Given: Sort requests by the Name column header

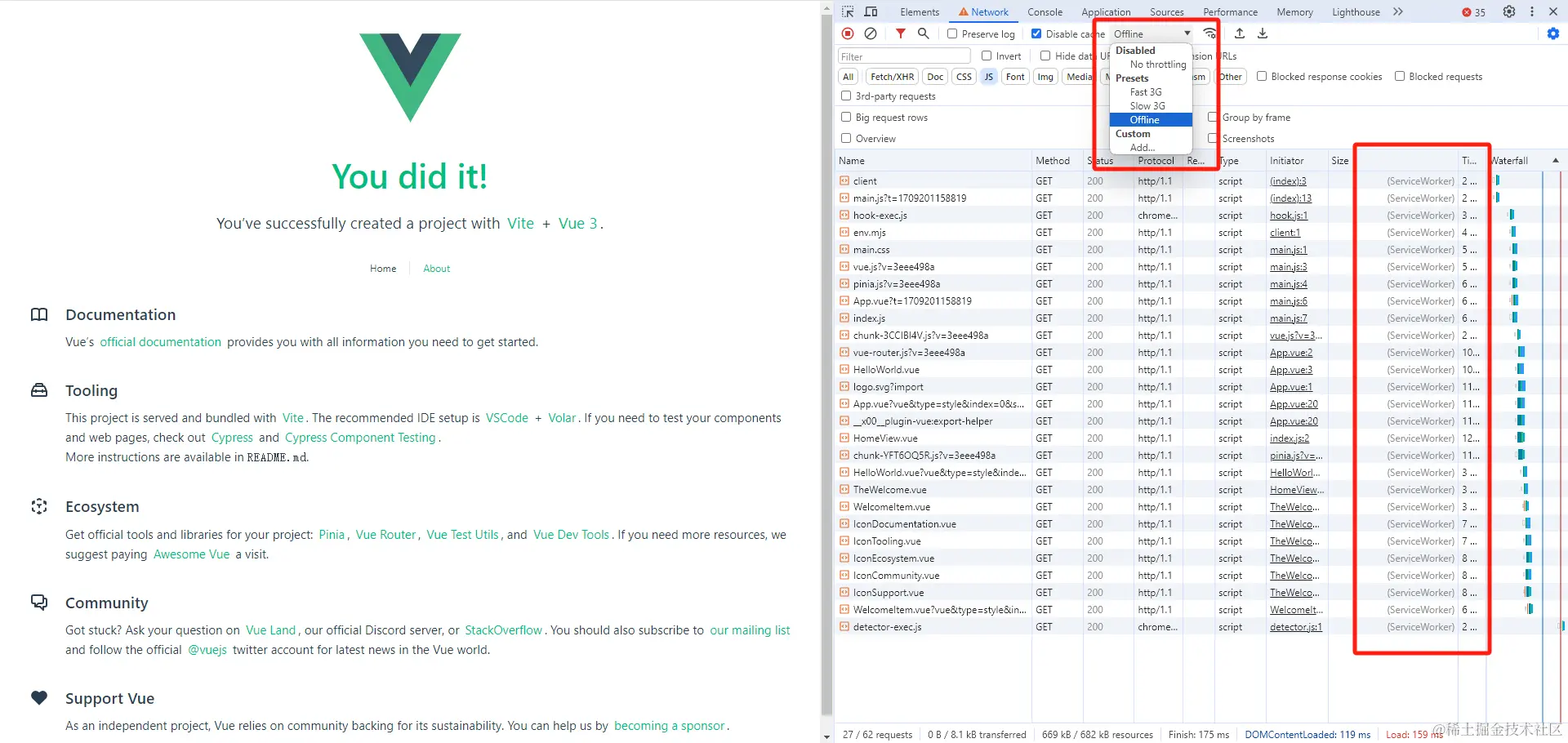Looking at the screenshot, I should tap(934, 161).
